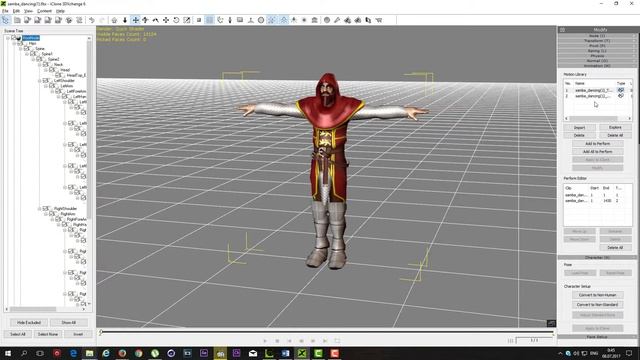Image resolution: width=640 pixels, height=360 pixels.
Task: Click the Play button under viewport
Action: [265, 341]
